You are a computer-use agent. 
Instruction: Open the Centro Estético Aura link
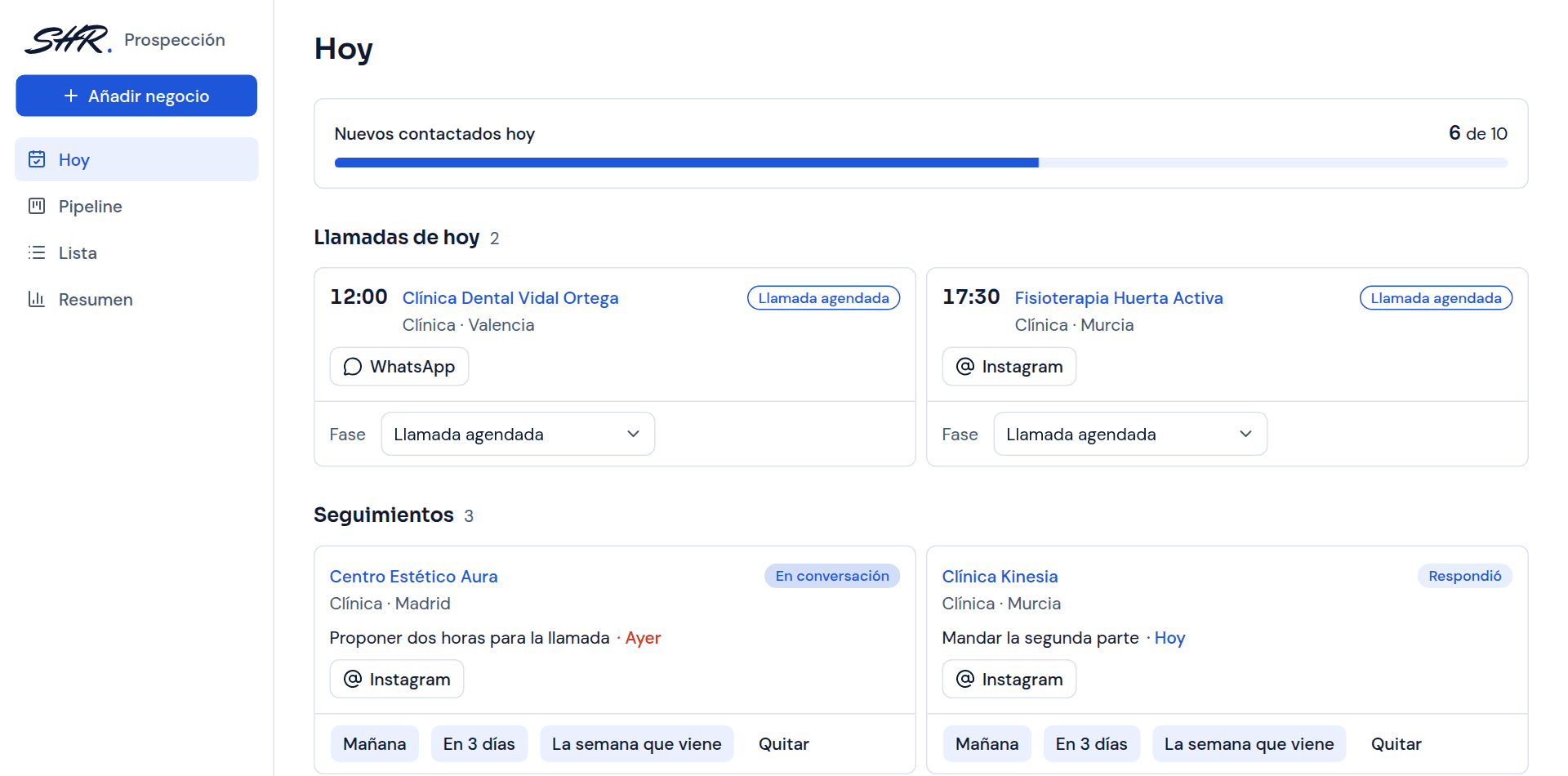click(x=413, y=577)
